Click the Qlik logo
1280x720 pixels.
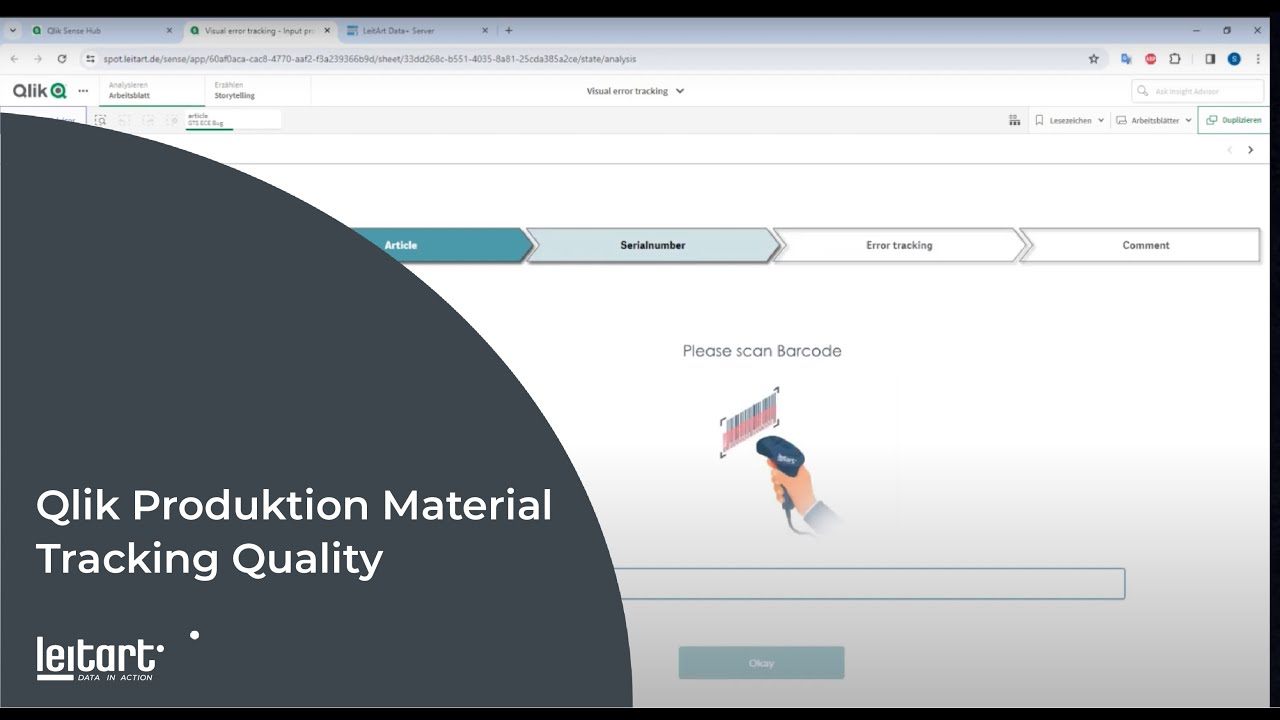click(x=39, y=91)
